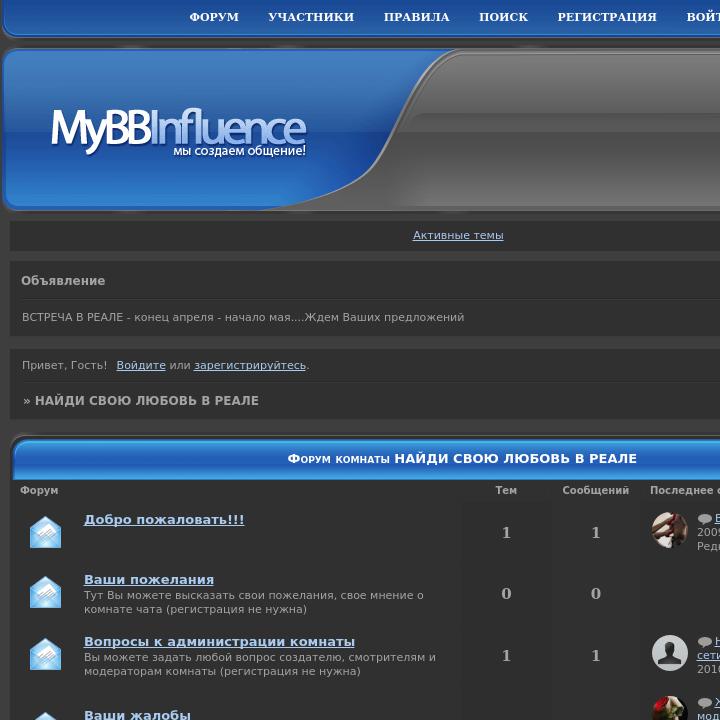
Task: Open Вопросы к администрации комнаты forum
Action: pos(219,641)
